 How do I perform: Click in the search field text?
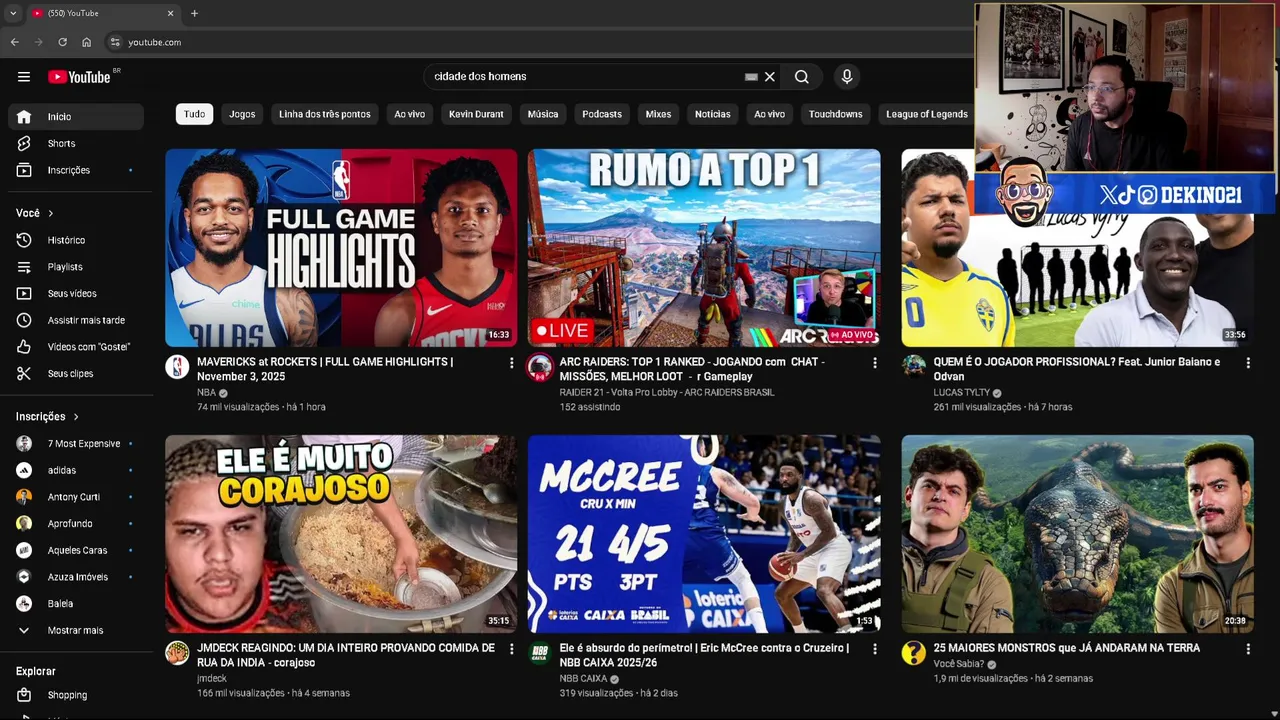coord(480,77)
